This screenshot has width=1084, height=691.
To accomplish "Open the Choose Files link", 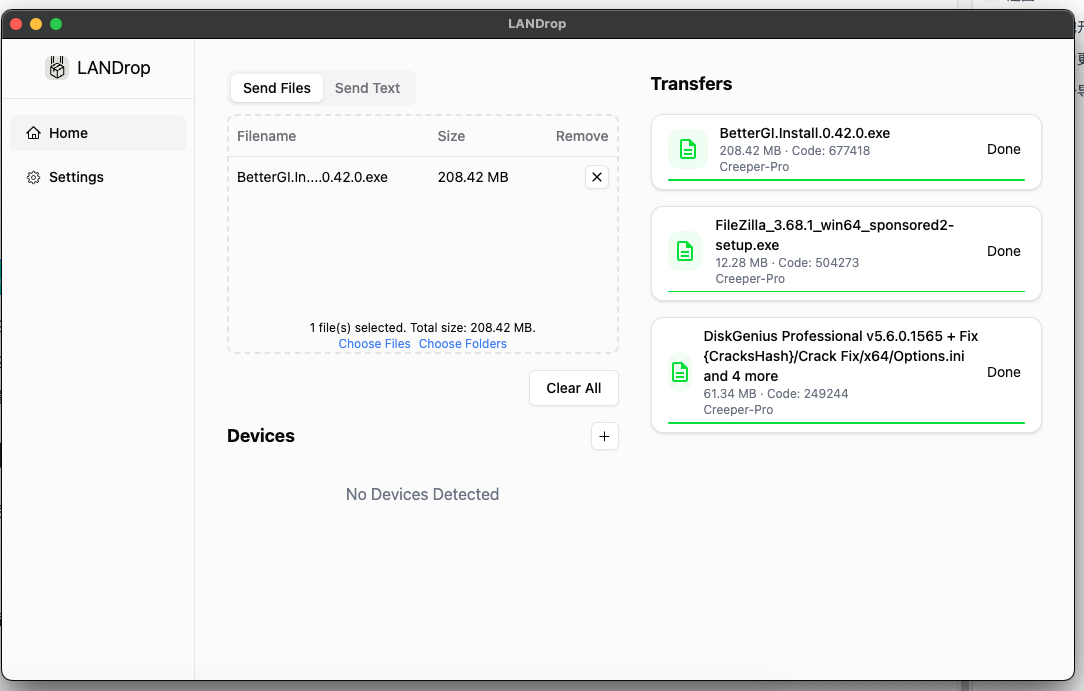I will point(374,344).
